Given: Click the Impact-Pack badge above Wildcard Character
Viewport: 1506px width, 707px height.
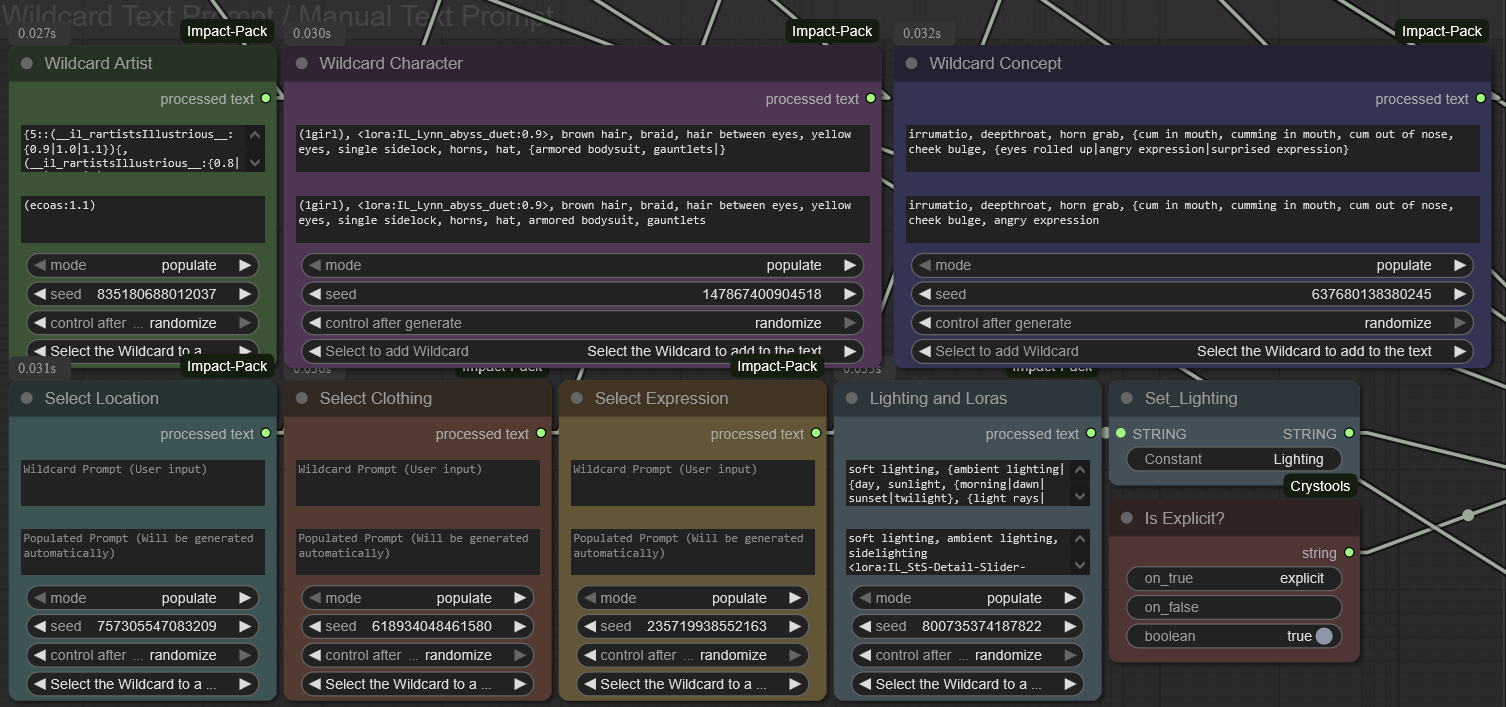Looking at the screenshot, I should 832,31.
